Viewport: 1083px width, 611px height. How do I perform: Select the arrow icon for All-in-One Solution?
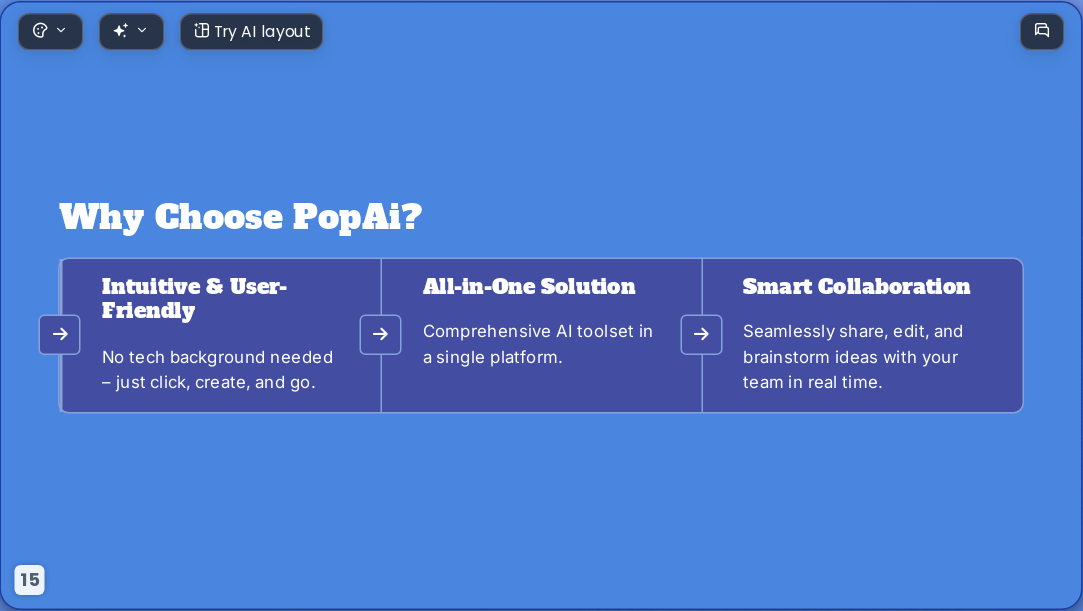point(381,334)
